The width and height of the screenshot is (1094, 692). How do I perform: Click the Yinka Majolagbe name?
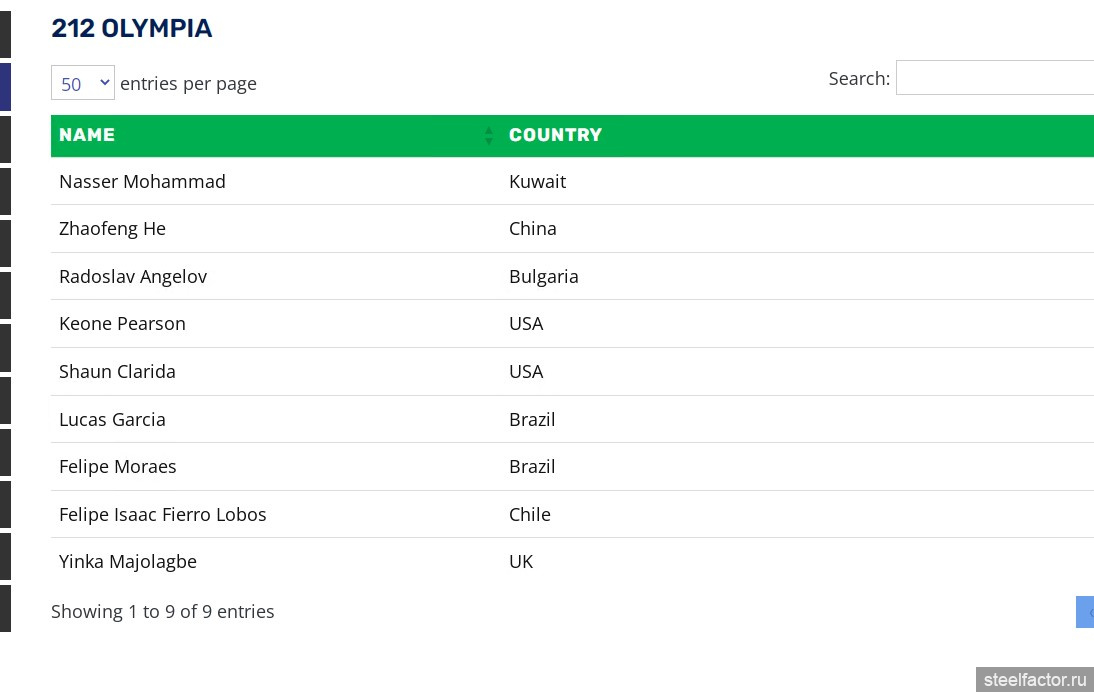(x=127, y=562)
